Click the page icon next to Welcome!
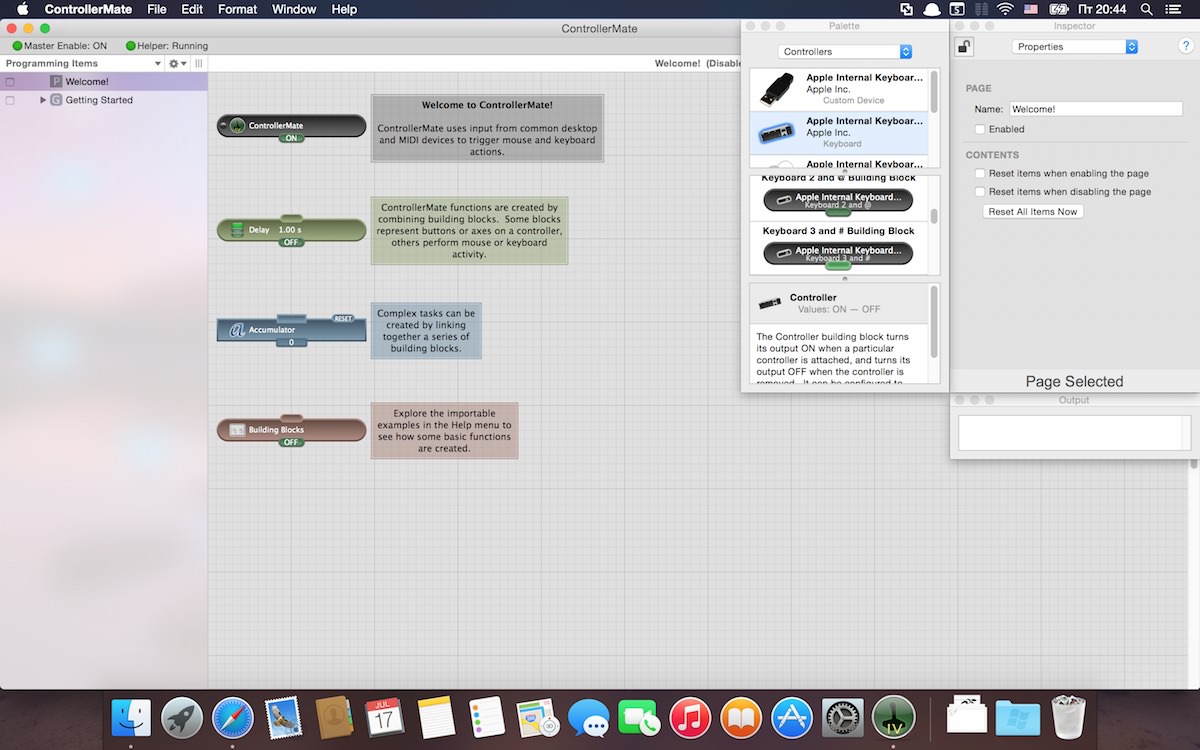This screenshot has width=1200, height=750. pos(56,82)
